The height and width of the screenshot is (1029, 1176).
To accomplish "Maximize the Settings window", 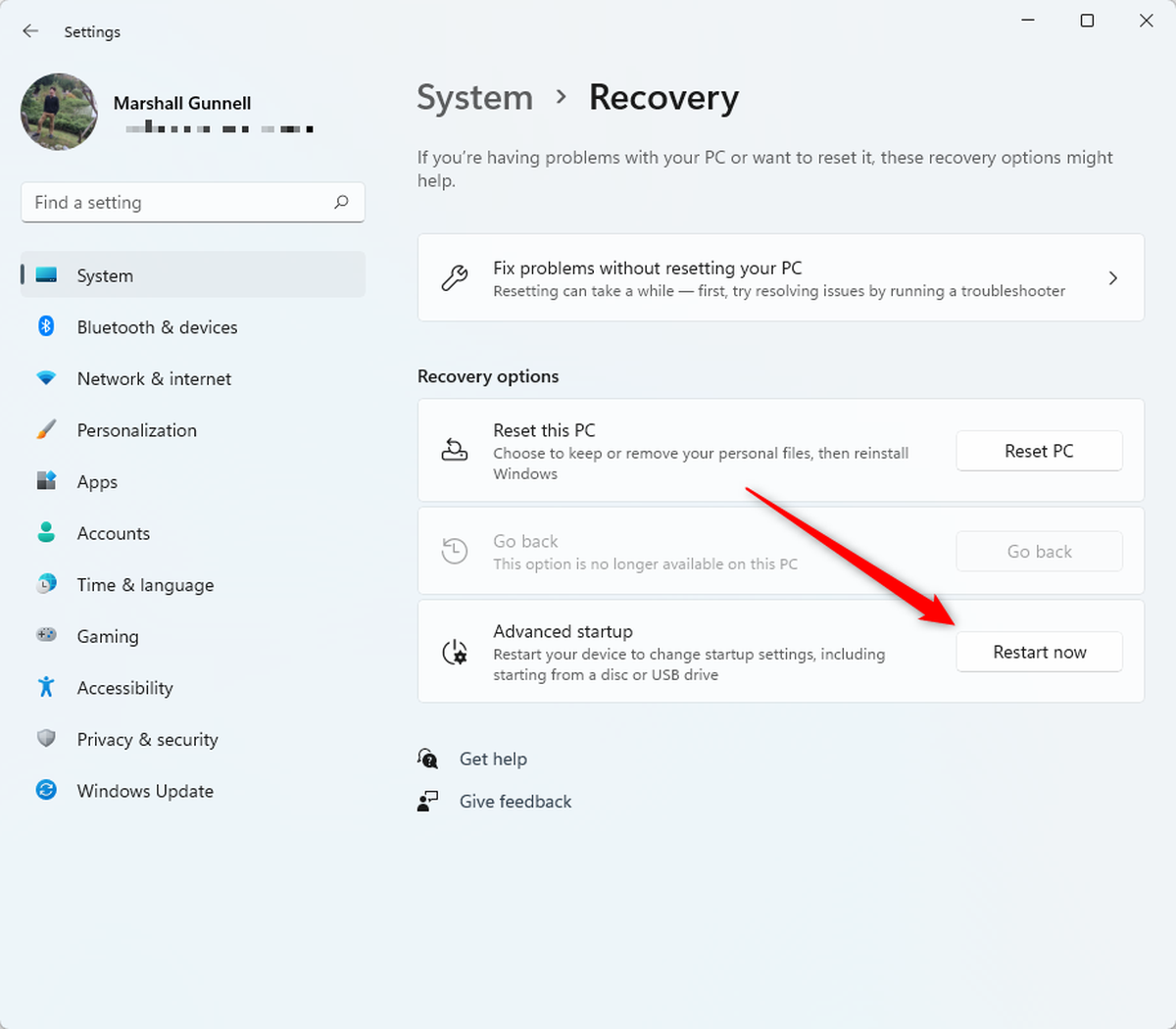I will (x=1087, y=21).
